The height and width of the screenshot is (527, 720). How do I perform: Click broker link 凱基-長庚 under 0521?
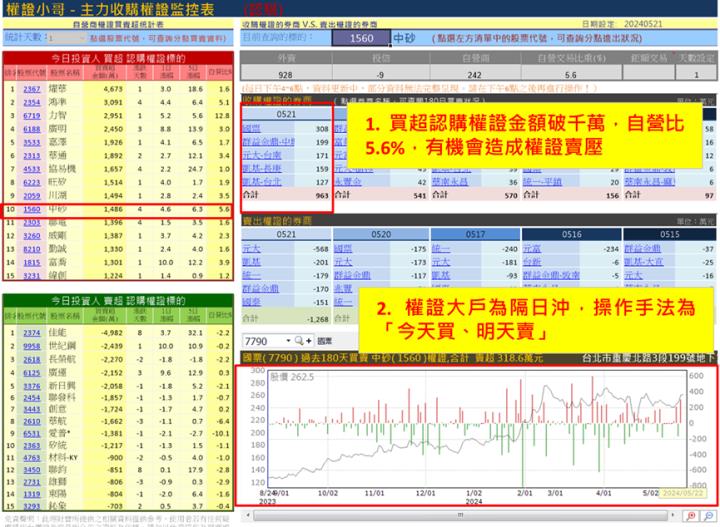(x=261, y=168)
